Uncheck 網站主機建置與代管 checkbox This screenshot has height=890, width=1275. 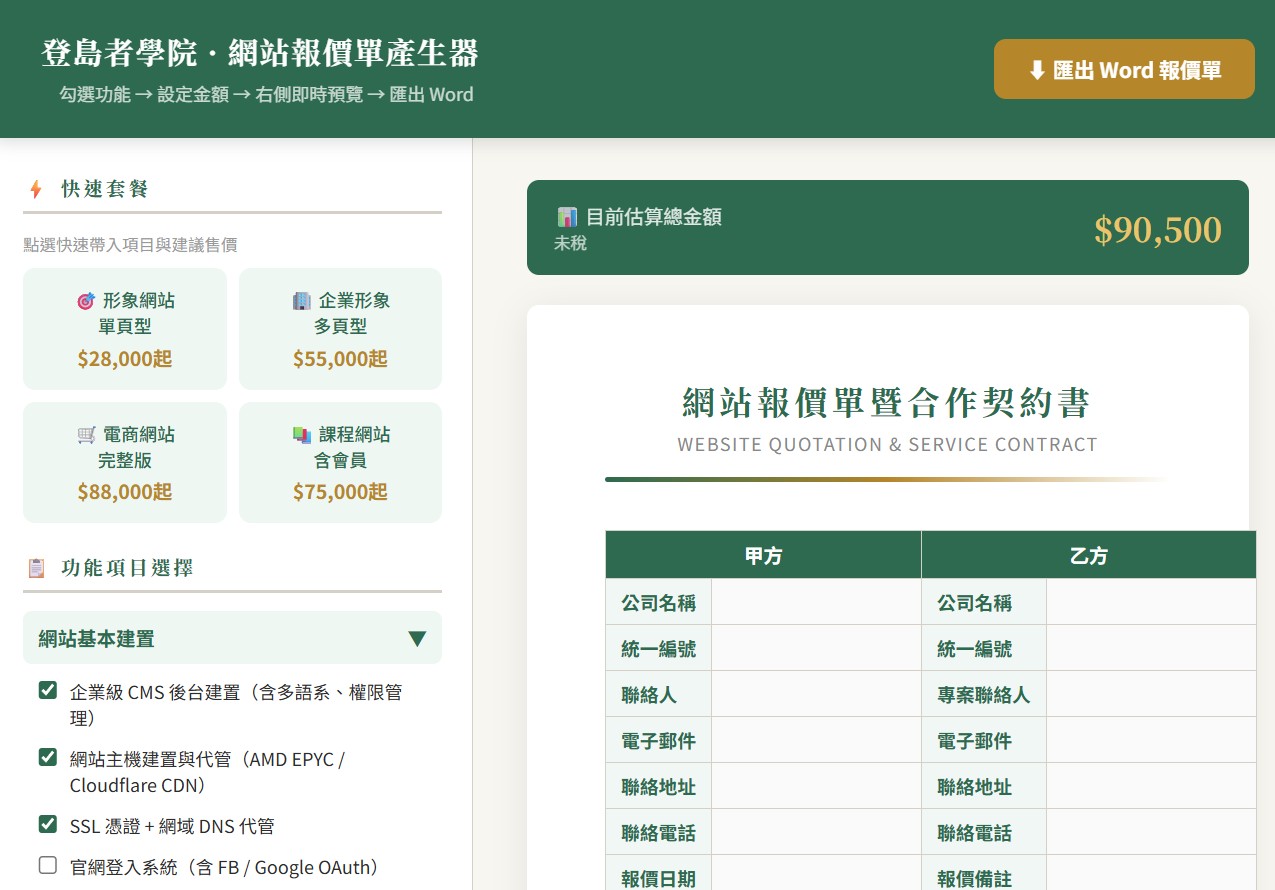point(47,757)
